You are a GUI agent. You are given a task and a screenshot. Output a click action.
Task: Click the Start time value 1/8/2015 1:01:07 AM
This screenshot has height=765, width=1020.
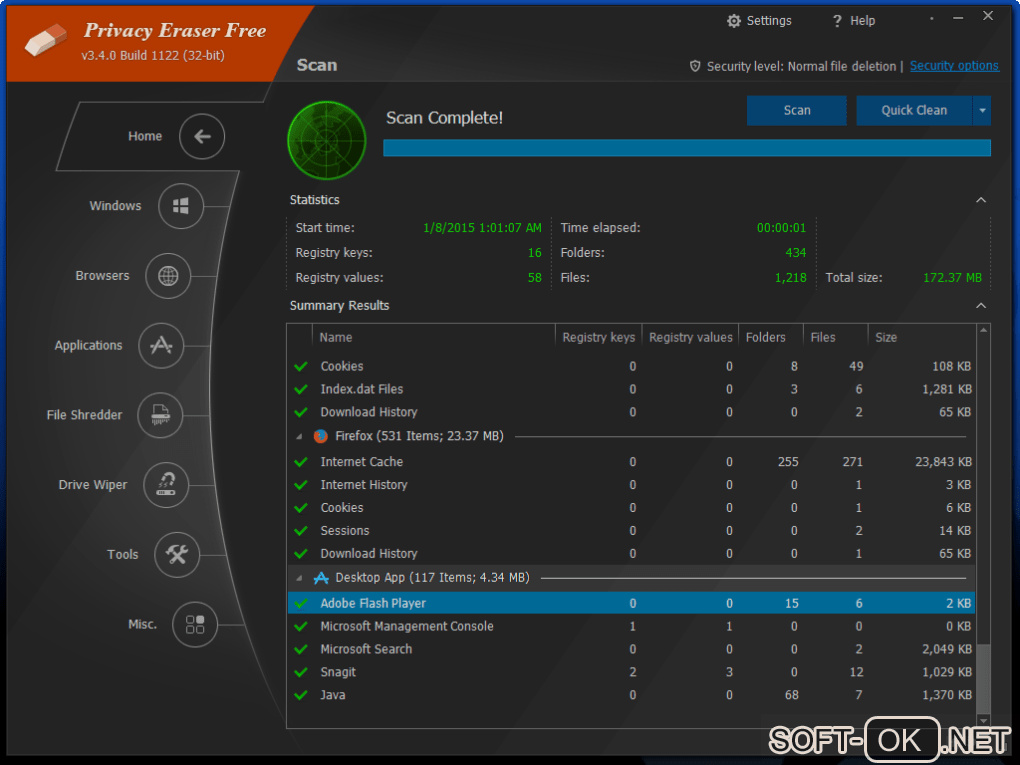(482, 228)
